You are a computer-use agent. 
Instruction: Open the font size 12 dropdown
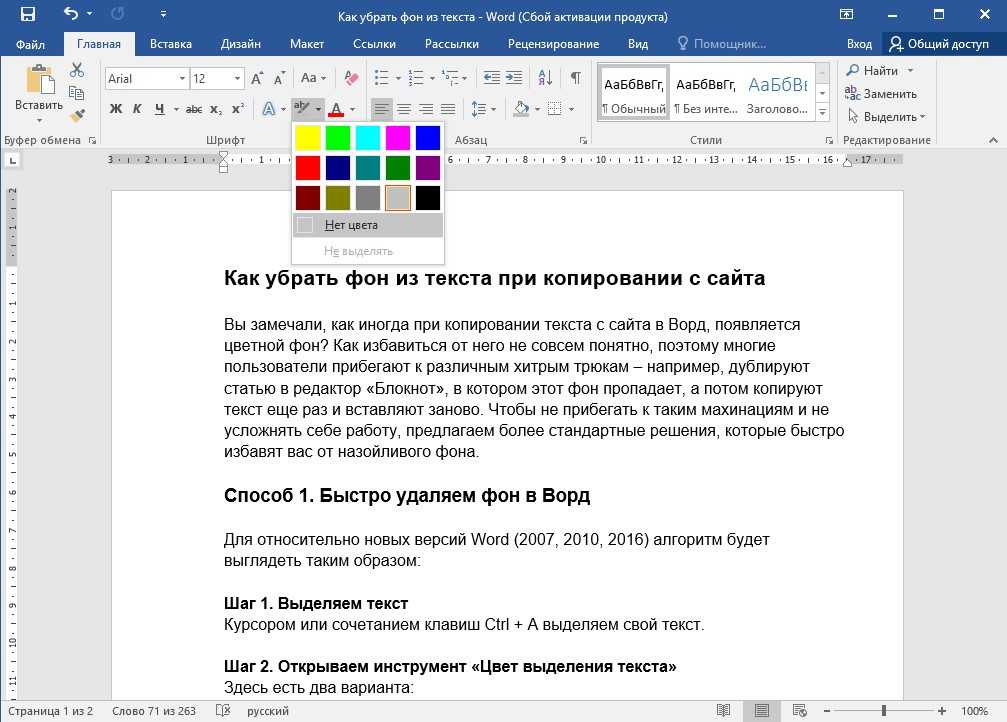coord(238,78)
